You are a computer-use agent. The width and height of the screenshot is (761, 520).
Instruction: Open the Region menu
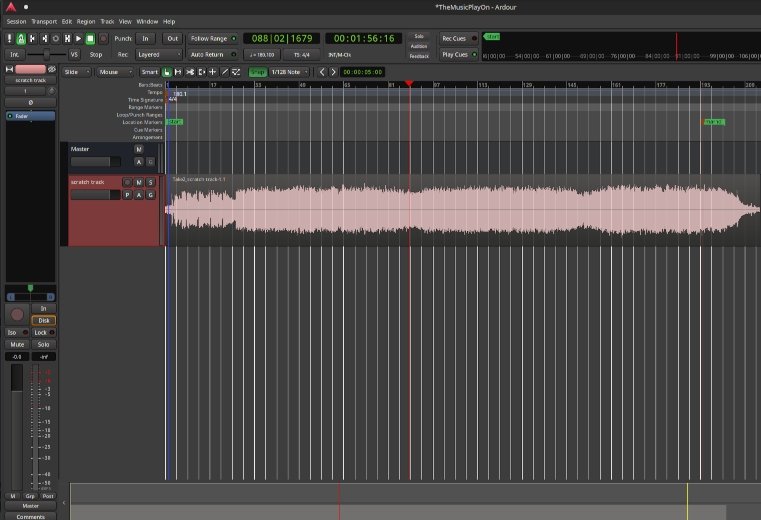[x=86, y=21]
